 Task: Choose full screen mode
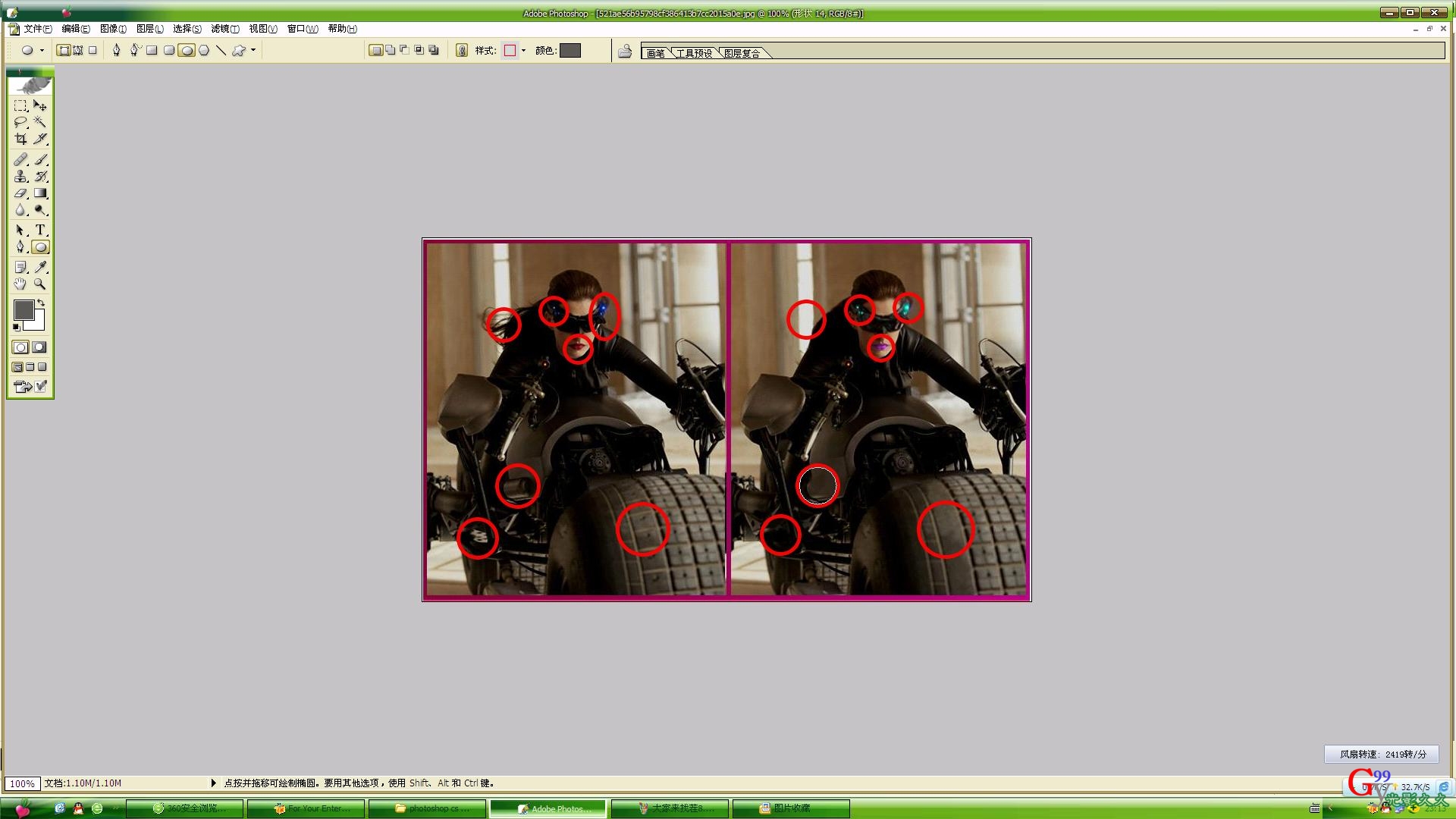coord(42,367)
